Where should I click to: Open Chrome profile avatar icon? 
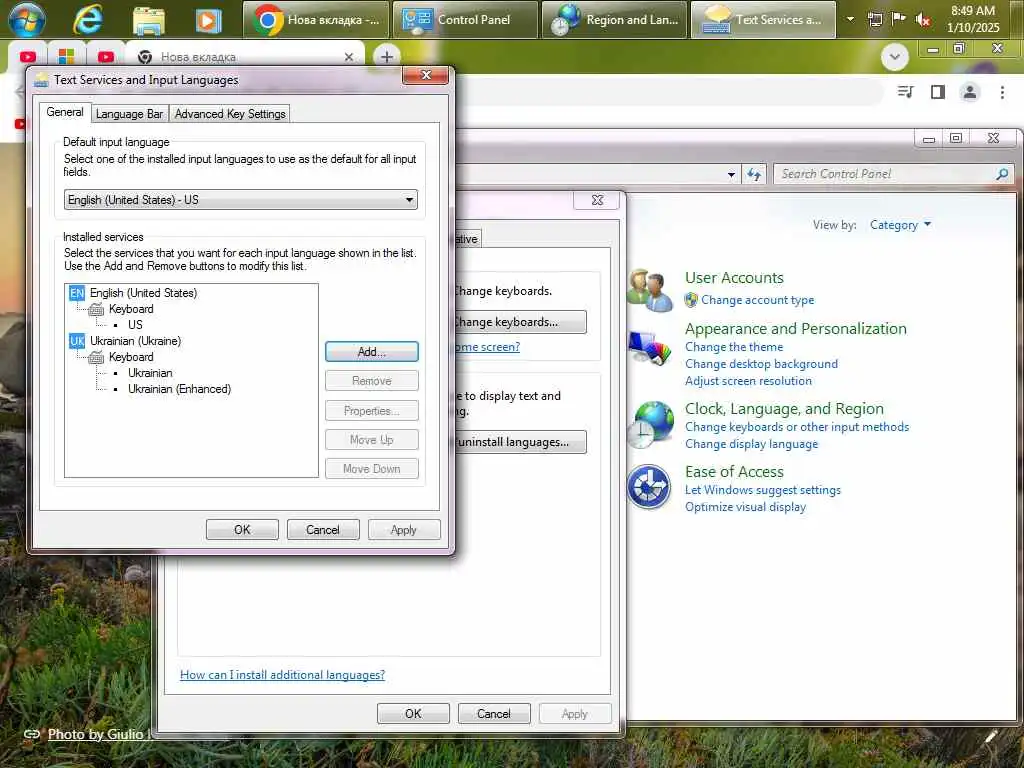970,92
